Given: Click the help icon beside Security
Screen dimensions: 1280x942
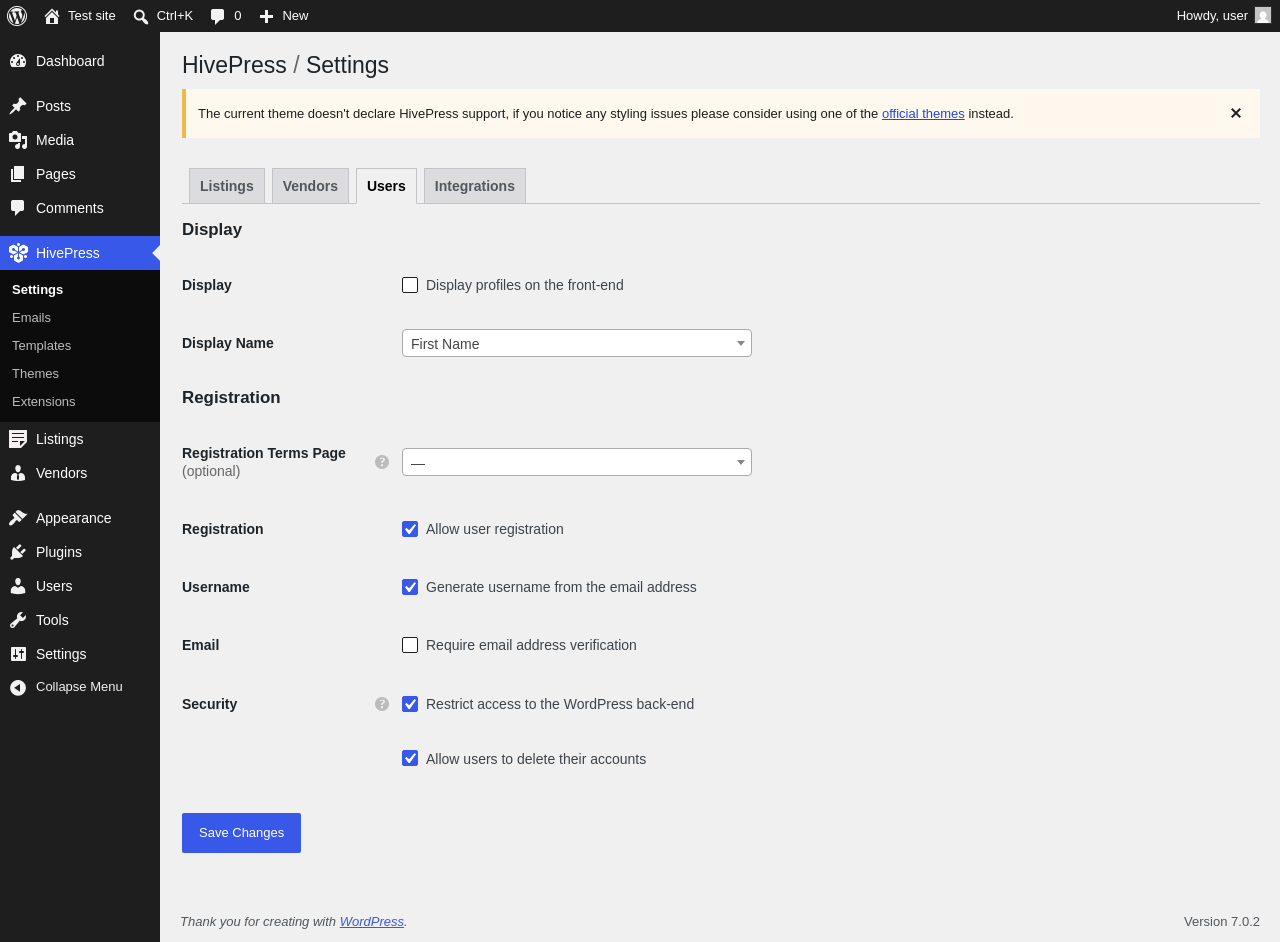Looking at the screenshot, I should tap(382, 704).
